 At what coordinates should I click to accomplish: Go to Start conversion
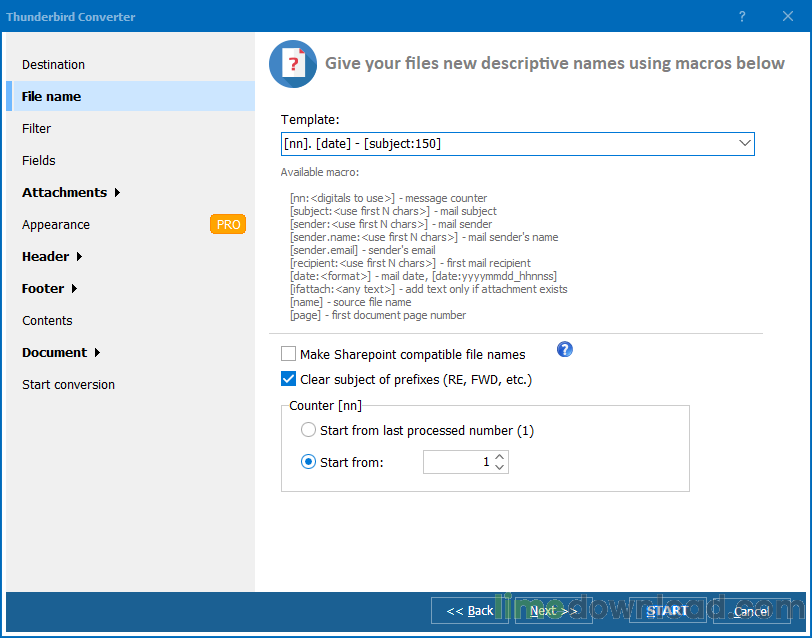(x=68, y=384)
